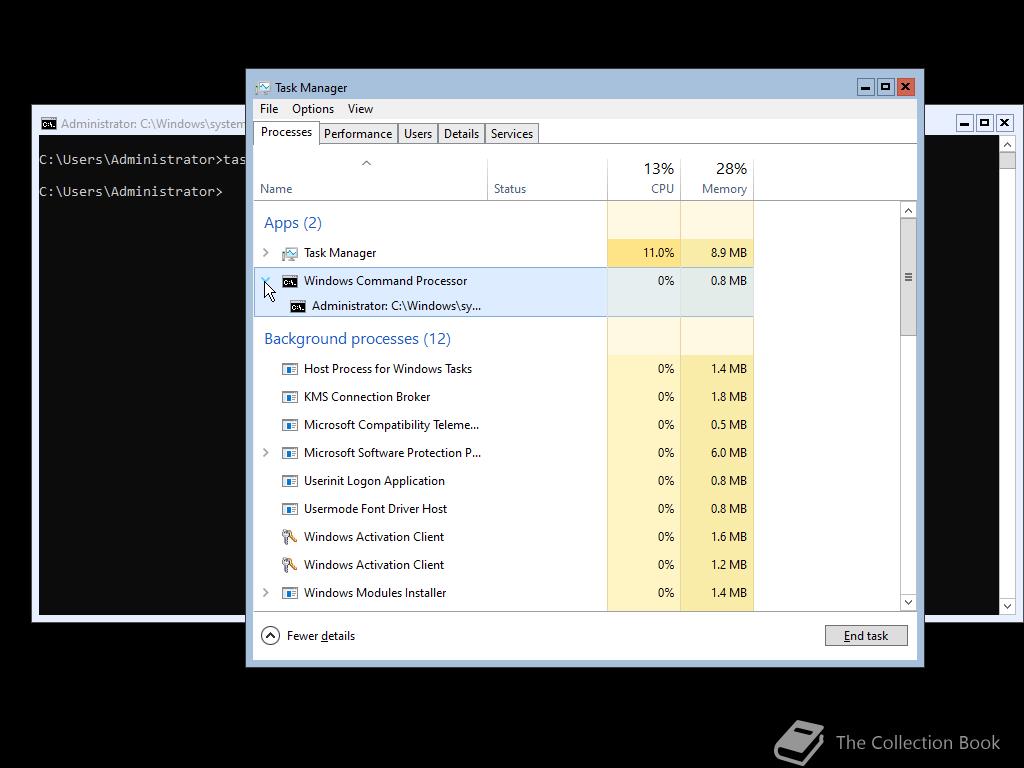Switch to the Details tab
1024x768 pixels.
point(462,134)
